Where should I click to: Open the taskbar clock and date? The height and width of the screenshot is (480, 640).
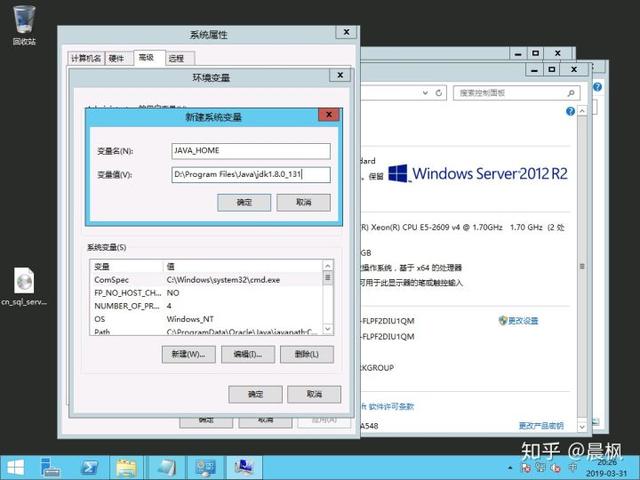pyautogui.click(x=607, y=468)
